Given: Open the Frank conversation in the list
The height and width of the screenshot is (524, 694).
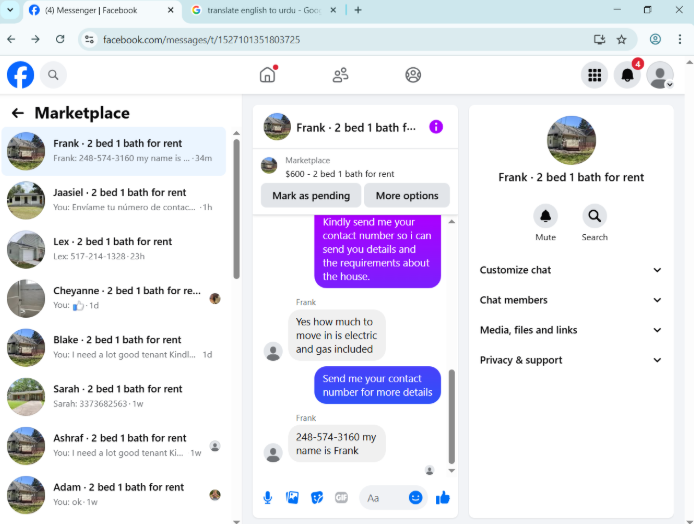Looking at the screenshot, I should 114,151.
